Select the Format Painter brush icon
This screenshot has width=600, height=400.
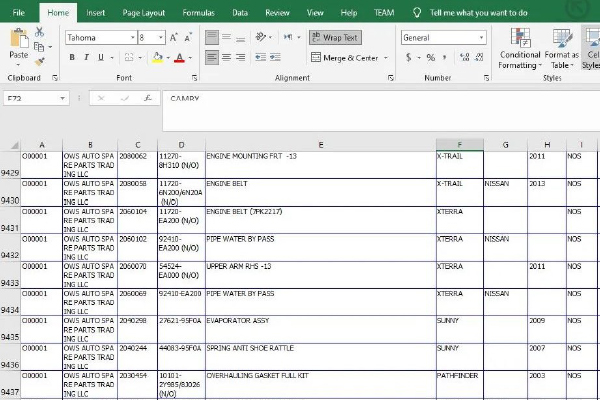coord(39,61)
